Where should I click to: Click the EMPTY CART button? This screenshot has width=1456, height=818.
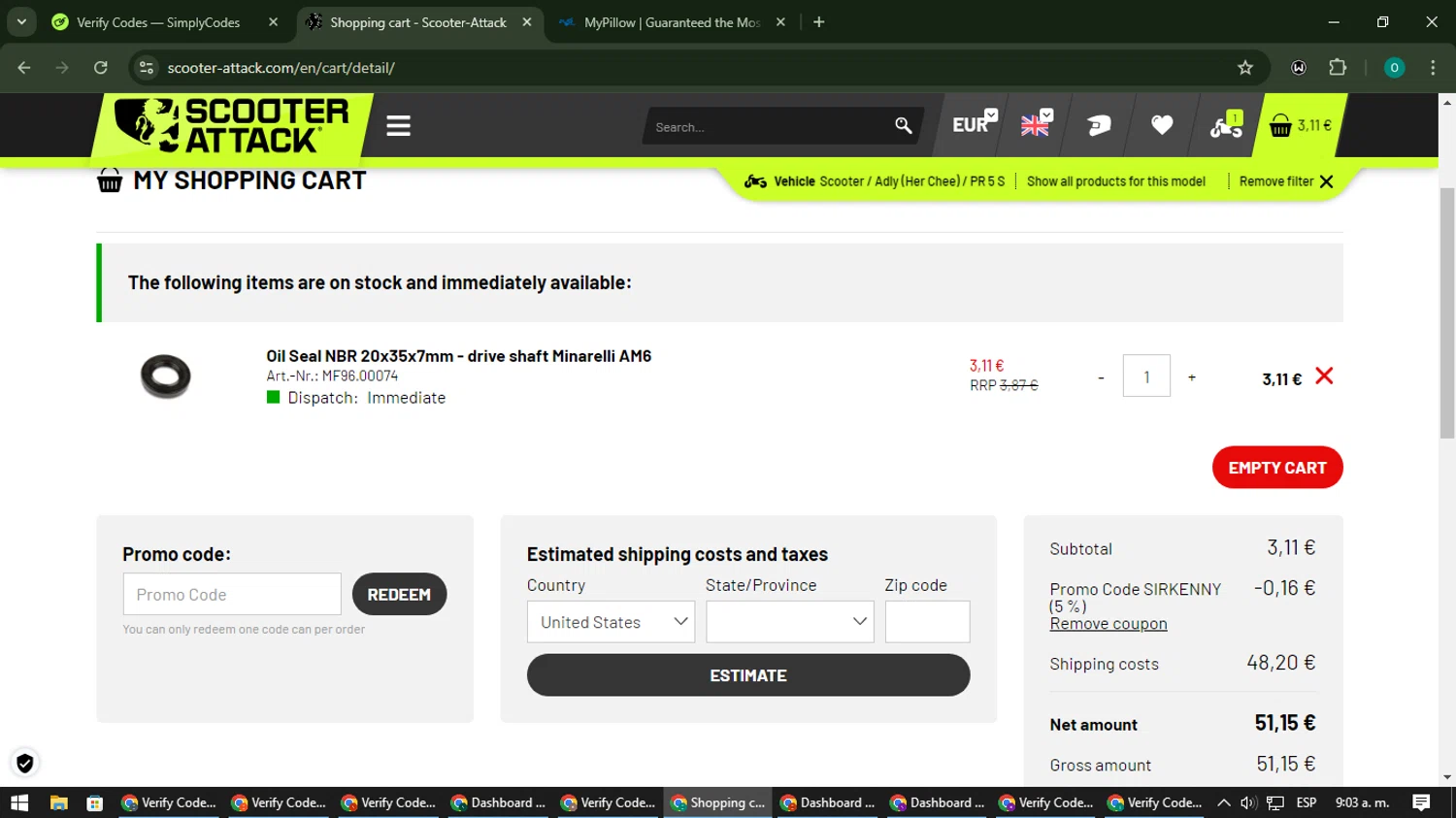(1277, 468)
